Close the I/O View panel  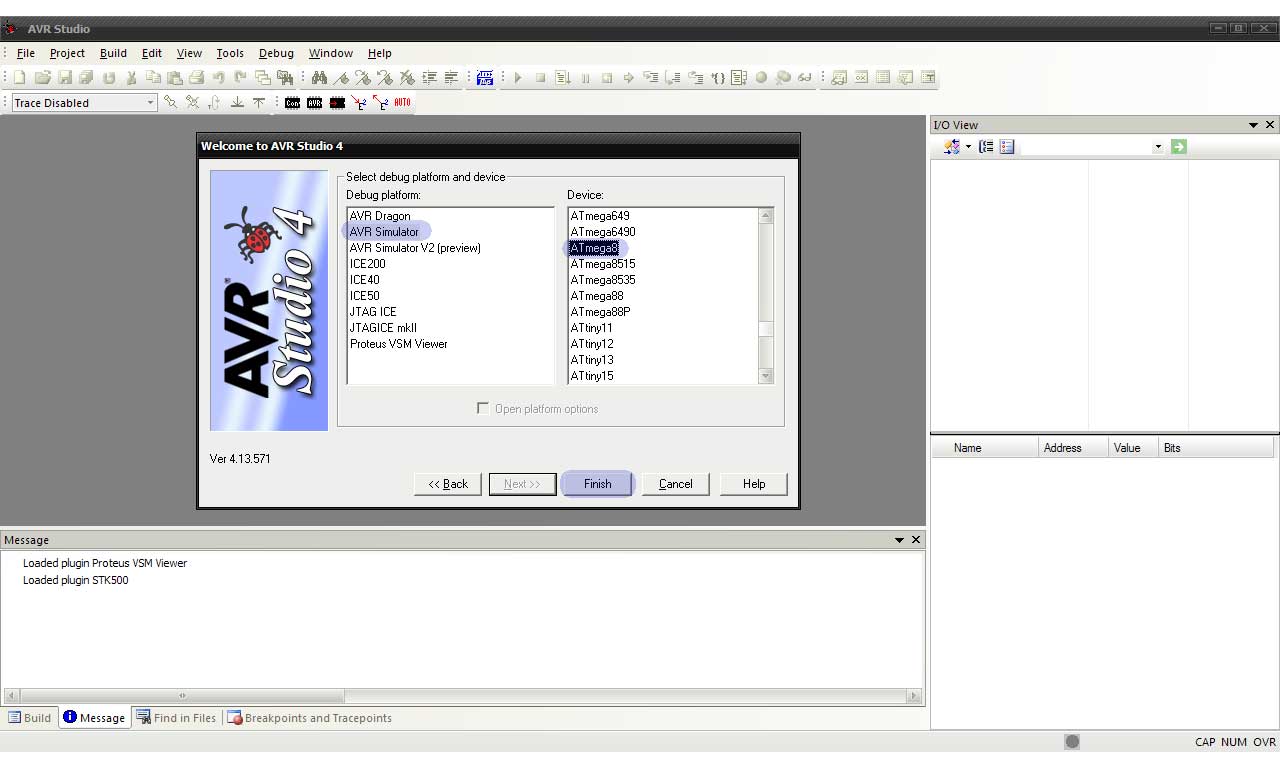pos(1270,125)
